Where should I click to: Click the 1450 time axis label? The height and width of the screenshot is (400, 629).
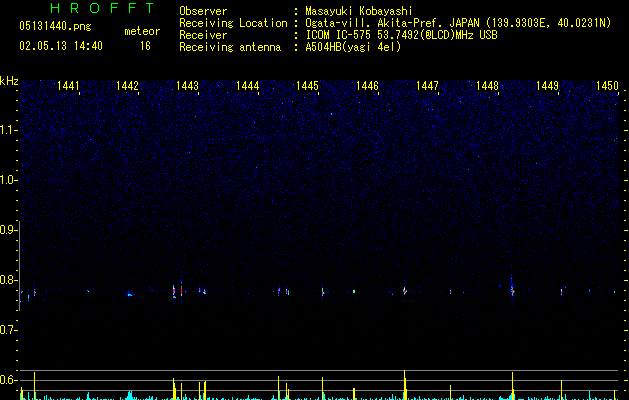pyautogui.click(x=607, y=86)
